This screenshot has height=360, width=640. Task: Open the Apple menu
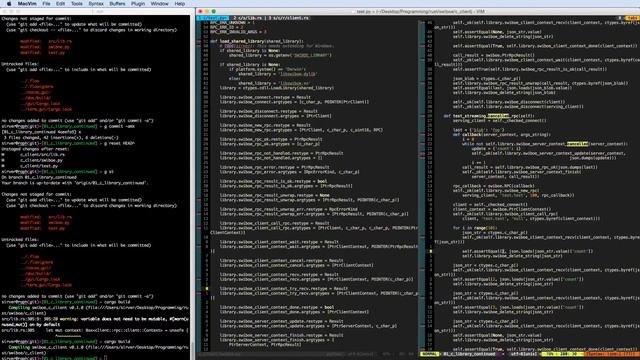tap(9, 4)
